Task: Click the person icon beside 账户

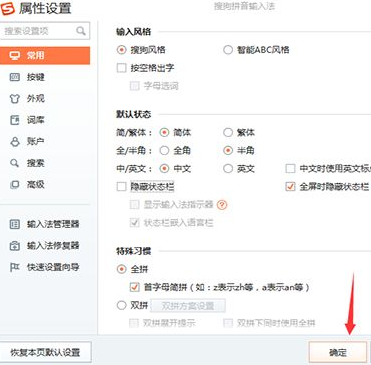Action: point(15,142)
